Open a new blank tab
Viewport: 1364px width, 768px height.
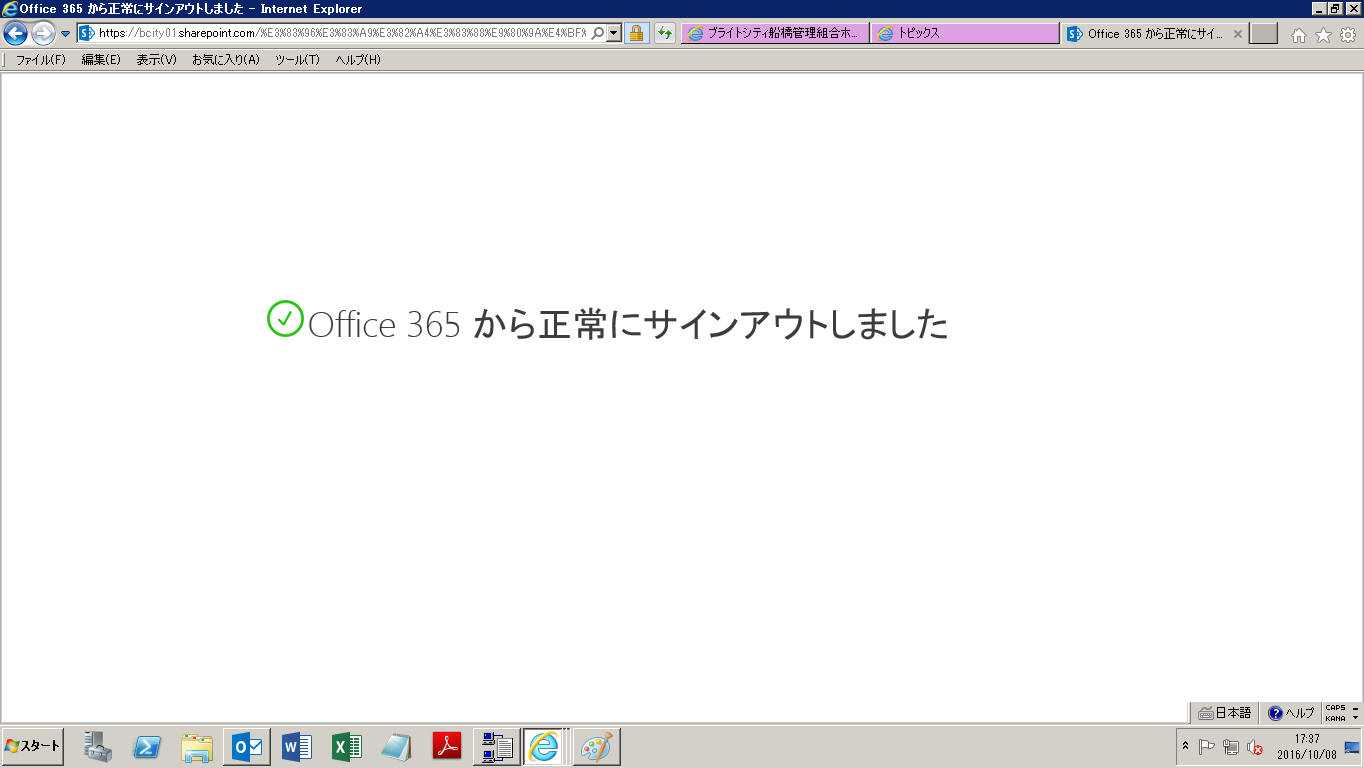(x=1264, y=33)
